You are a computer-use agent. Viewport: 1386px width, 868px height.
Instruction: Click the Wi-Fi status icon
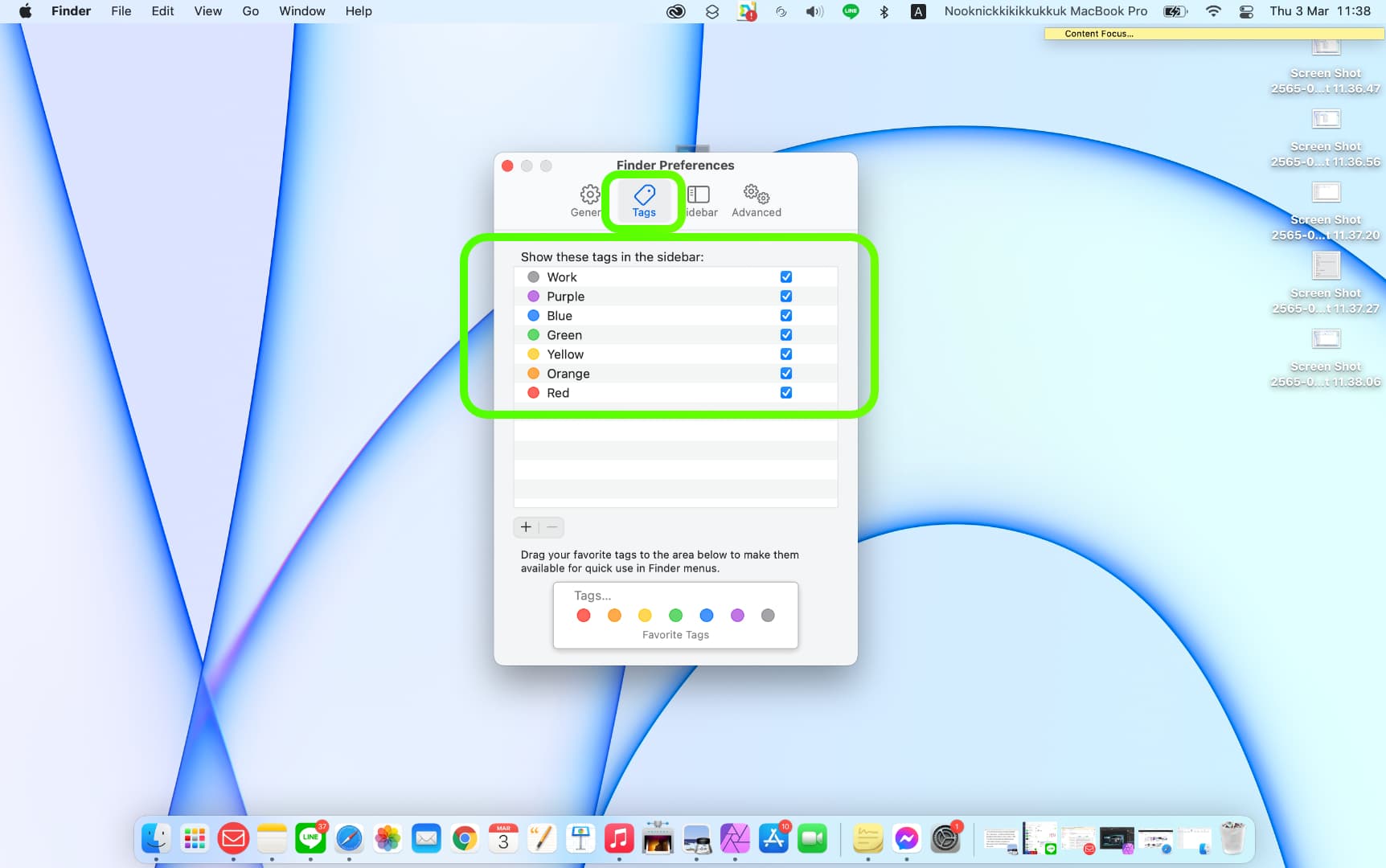1213,11
